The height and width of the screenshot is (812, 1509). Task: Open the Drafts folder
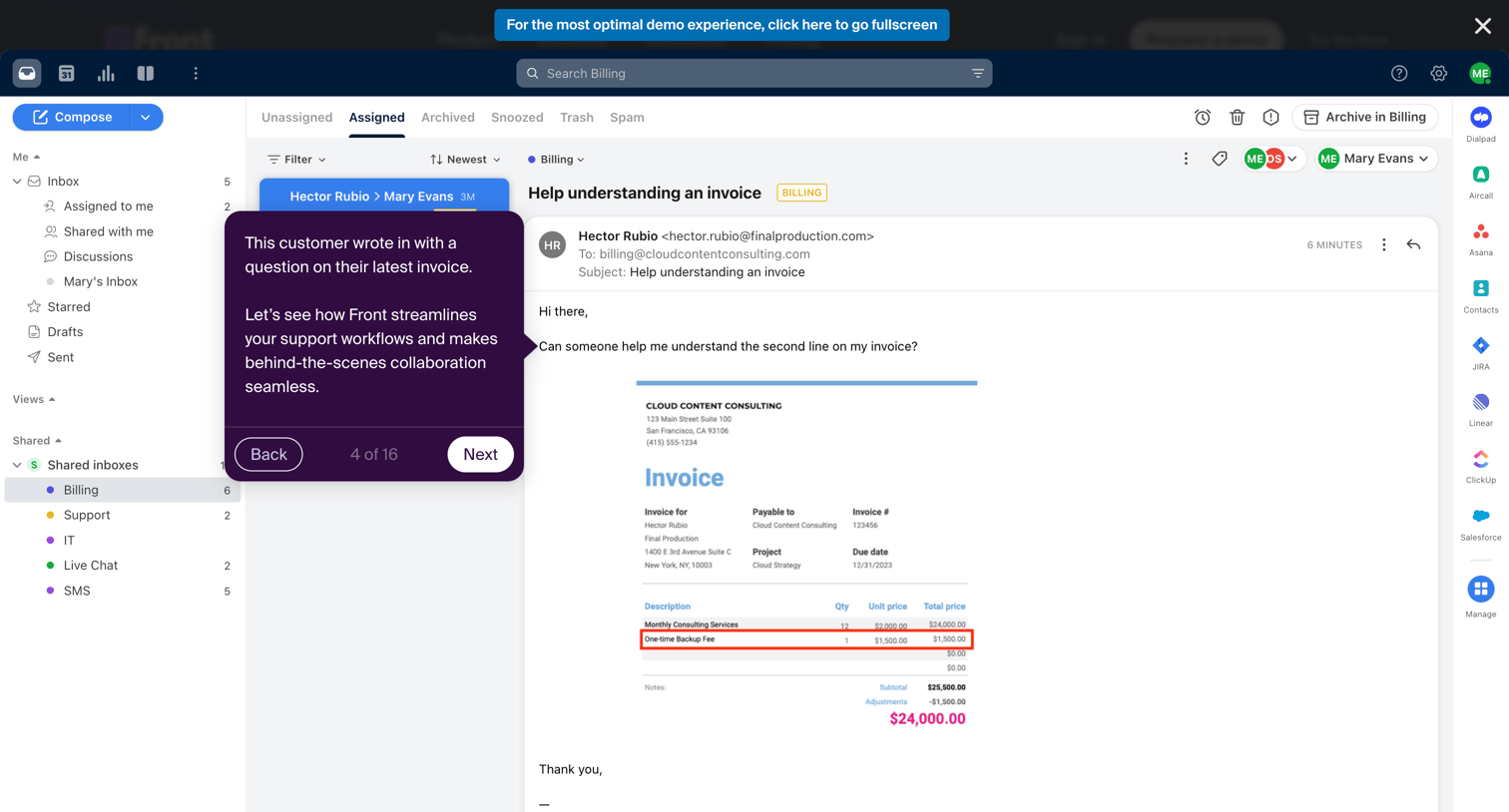click(x=65, y=332)
